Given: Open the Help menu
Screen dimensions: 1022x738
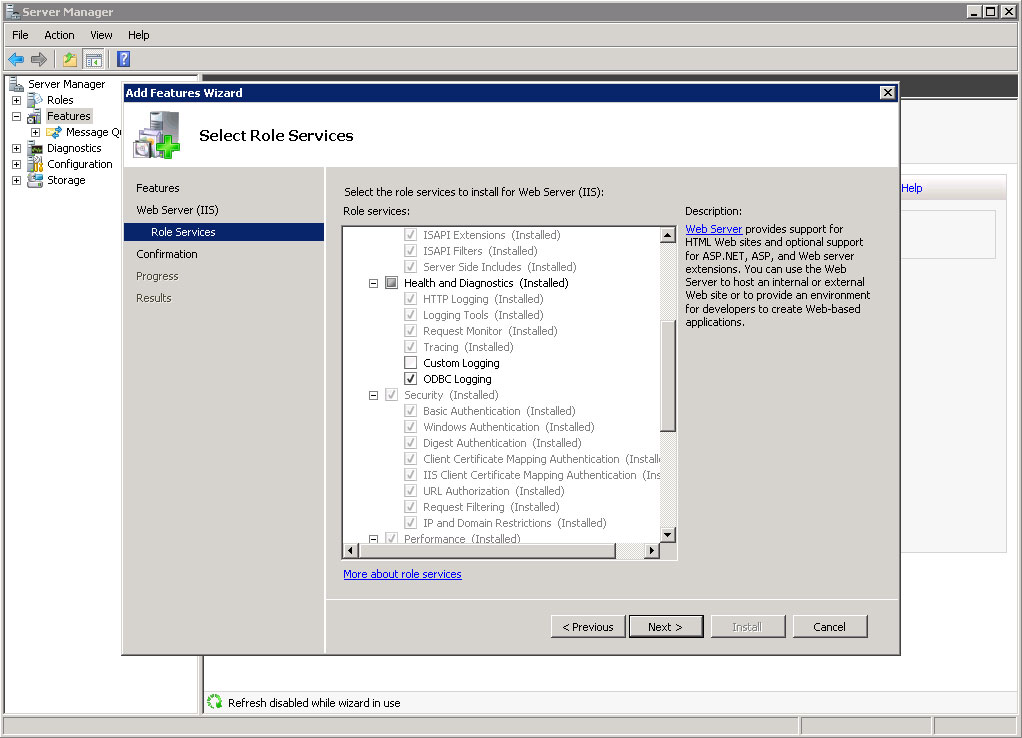Looking at the screenshot, I should click(138, 35).
